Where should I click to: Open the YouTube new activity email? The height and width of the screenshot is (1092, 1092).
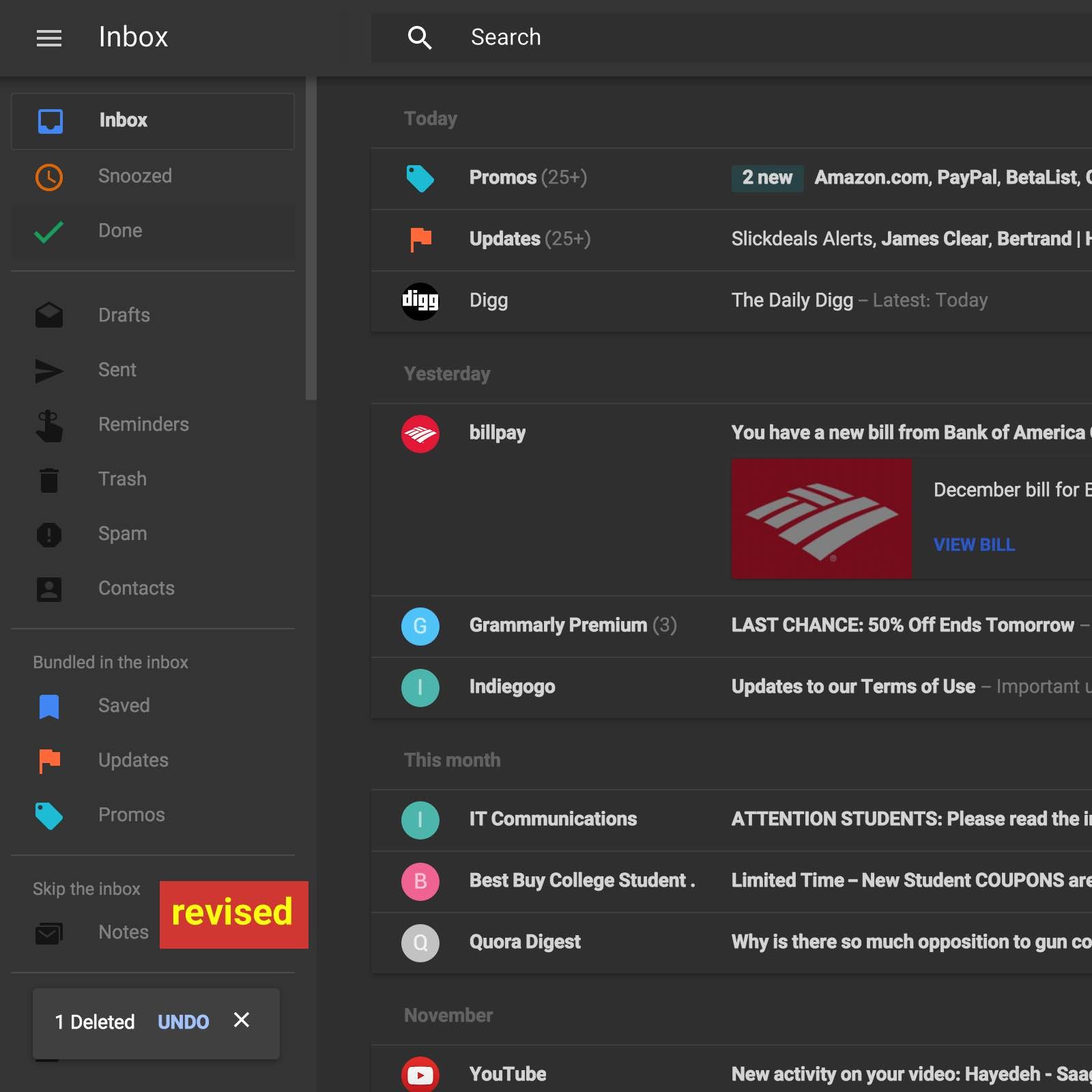[x=732, y=1069]
